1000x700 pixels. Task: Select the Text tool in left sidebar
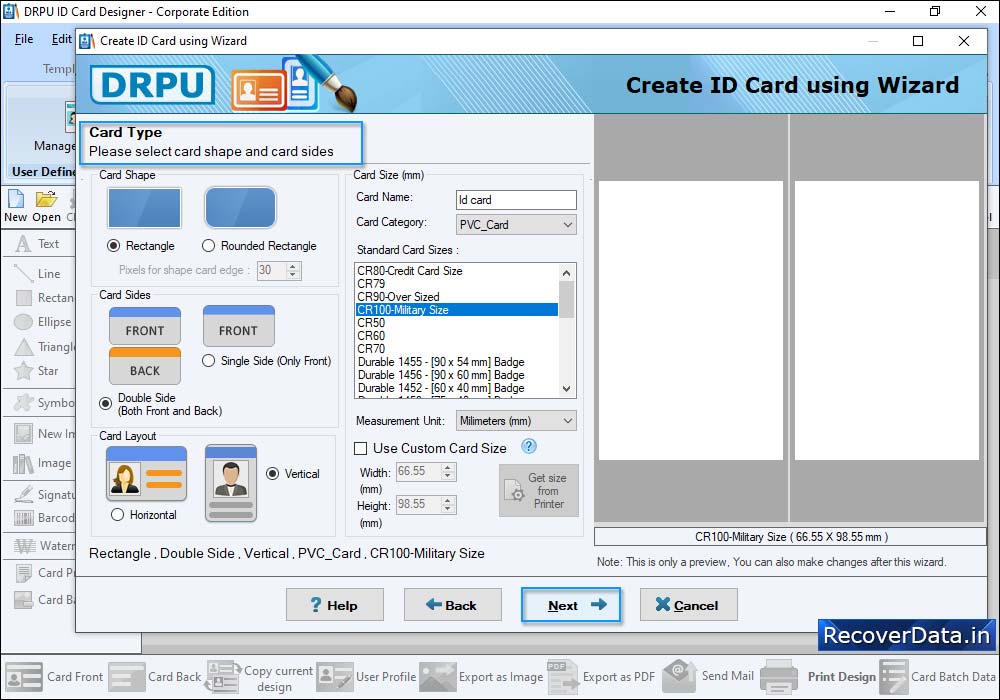pos(37,244)
